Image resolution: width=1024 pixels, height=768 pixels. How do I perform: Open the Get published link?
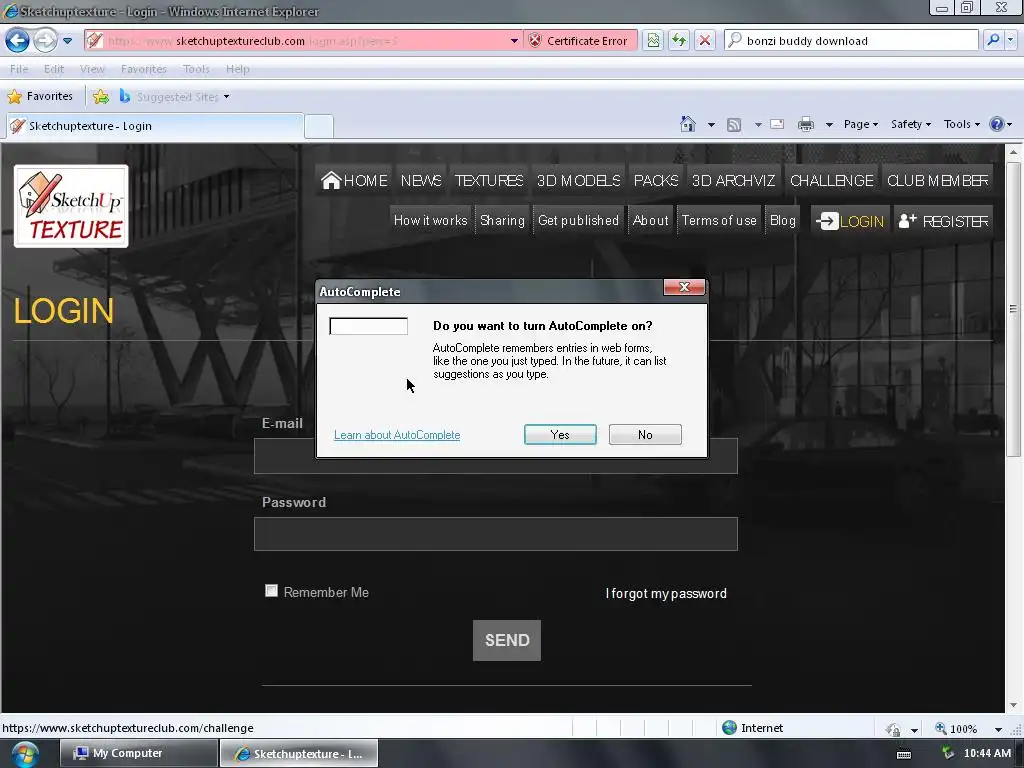(578, 221)
